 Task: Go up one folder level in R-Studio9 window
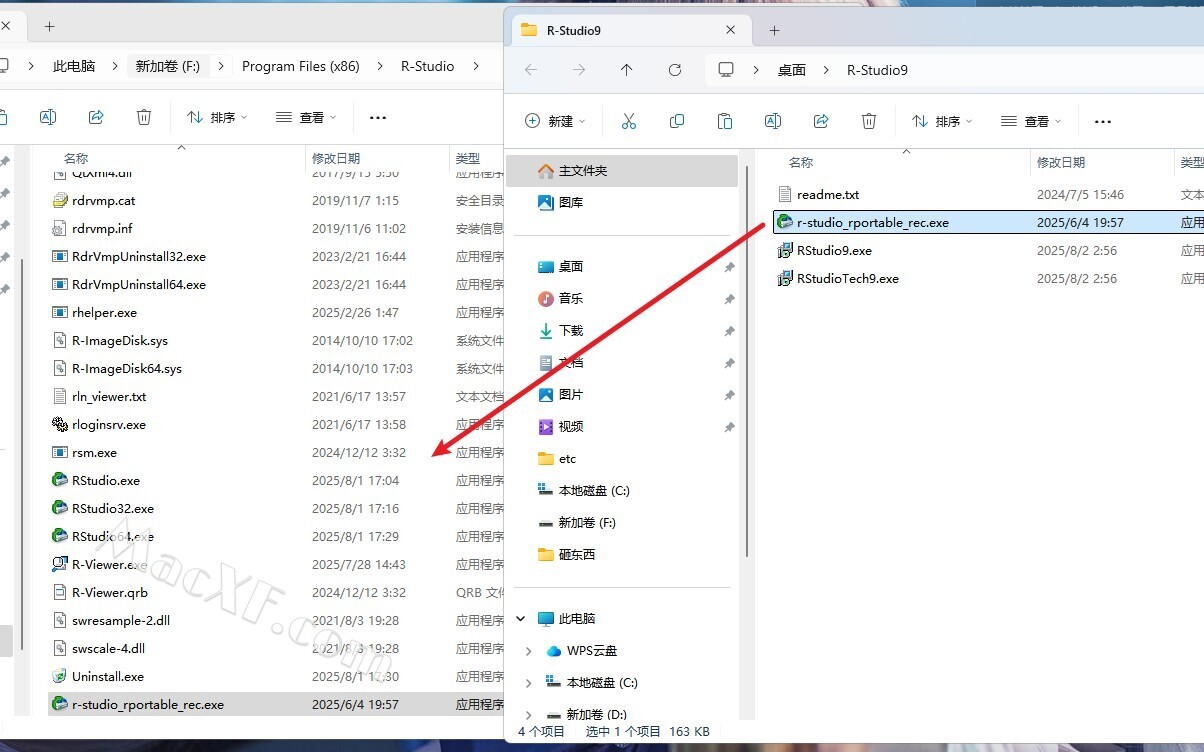click(627, 70)
